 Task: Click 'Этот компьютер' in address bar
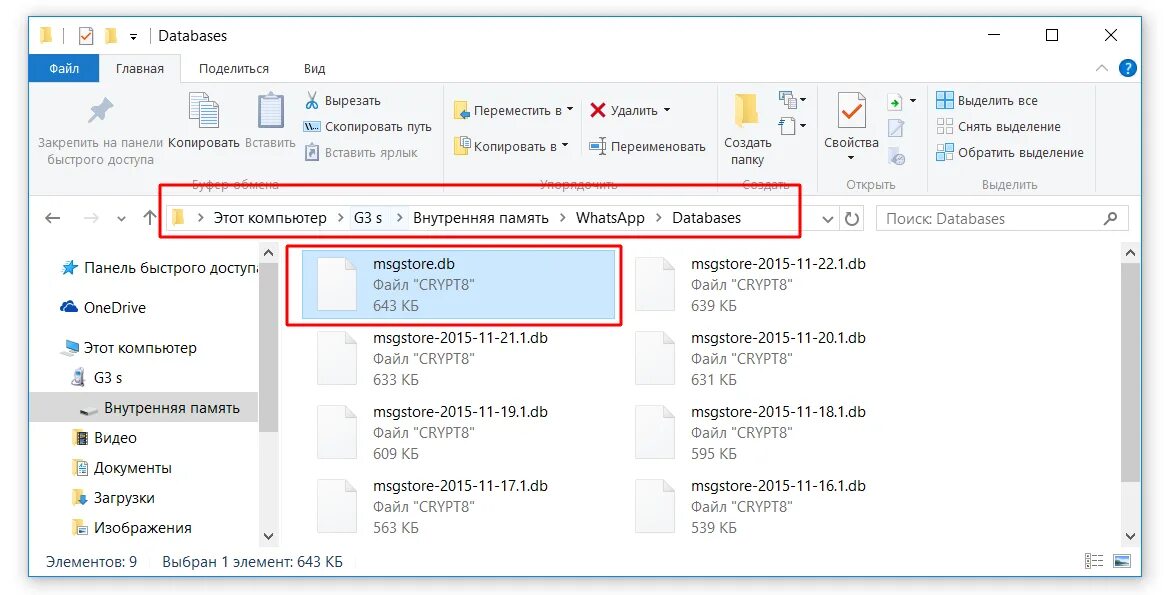click(x=270, y=218)
